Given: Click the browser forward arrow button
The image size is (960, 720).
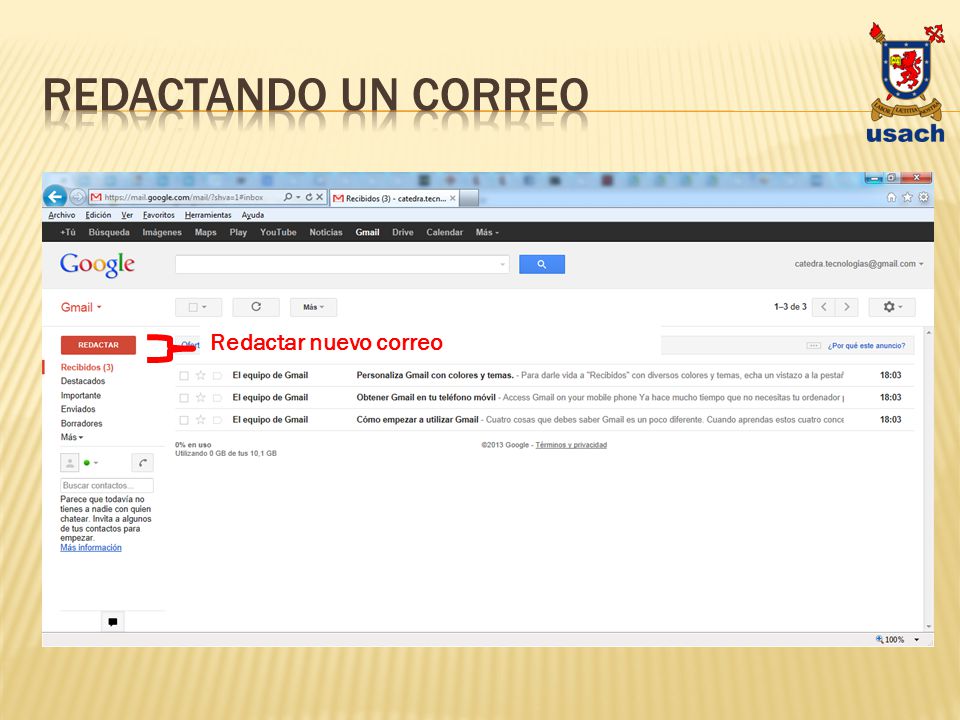Looking at the screenshot, I should click(x=77, y=197).
